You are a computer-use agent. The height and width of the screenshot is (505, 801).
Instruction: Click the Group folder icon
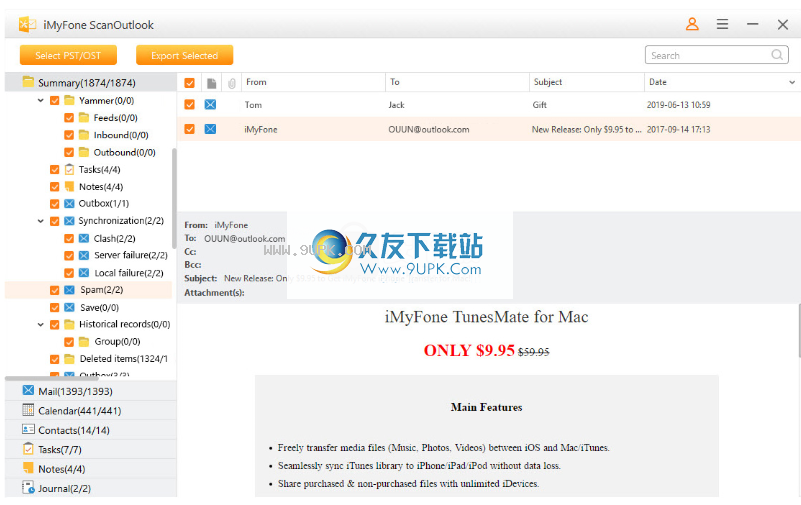point(84,341)
